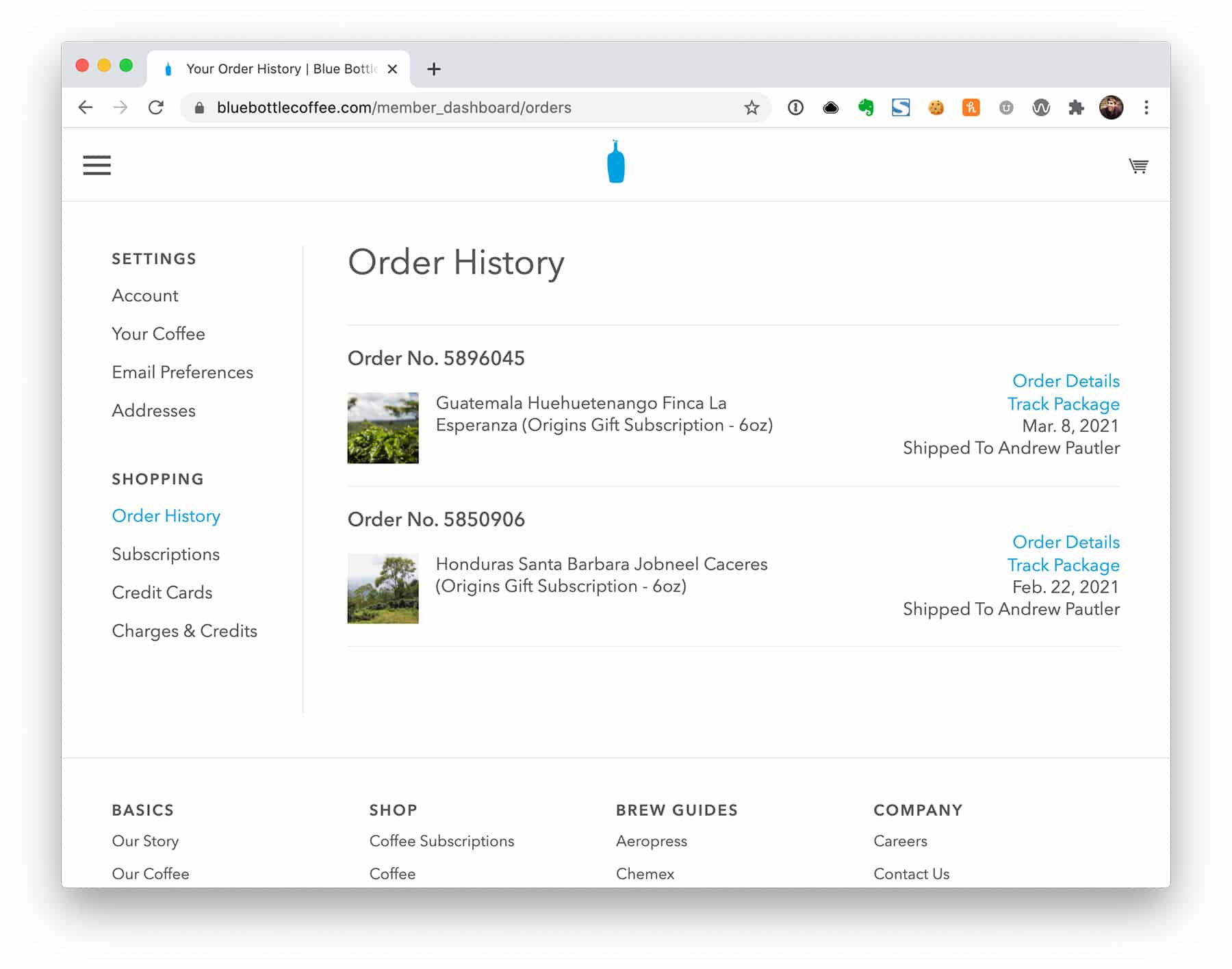Maximize window with the green button
The height and width of the screenshot is (969, 1232).
click(126, 66)
